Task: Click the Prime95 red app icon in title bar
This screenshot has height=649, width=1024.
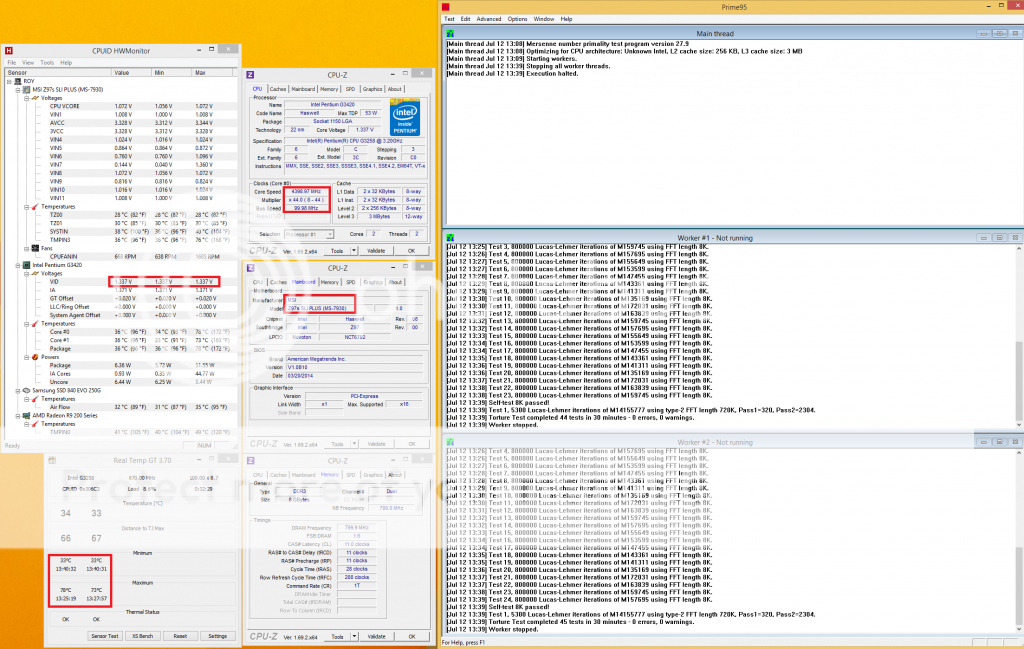Action: coord(446,6)
